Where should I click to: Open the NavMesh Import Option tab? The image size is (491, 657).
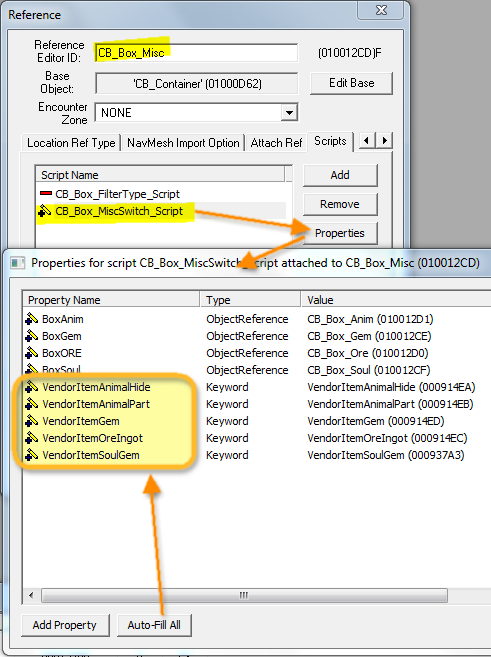[183, 143]
